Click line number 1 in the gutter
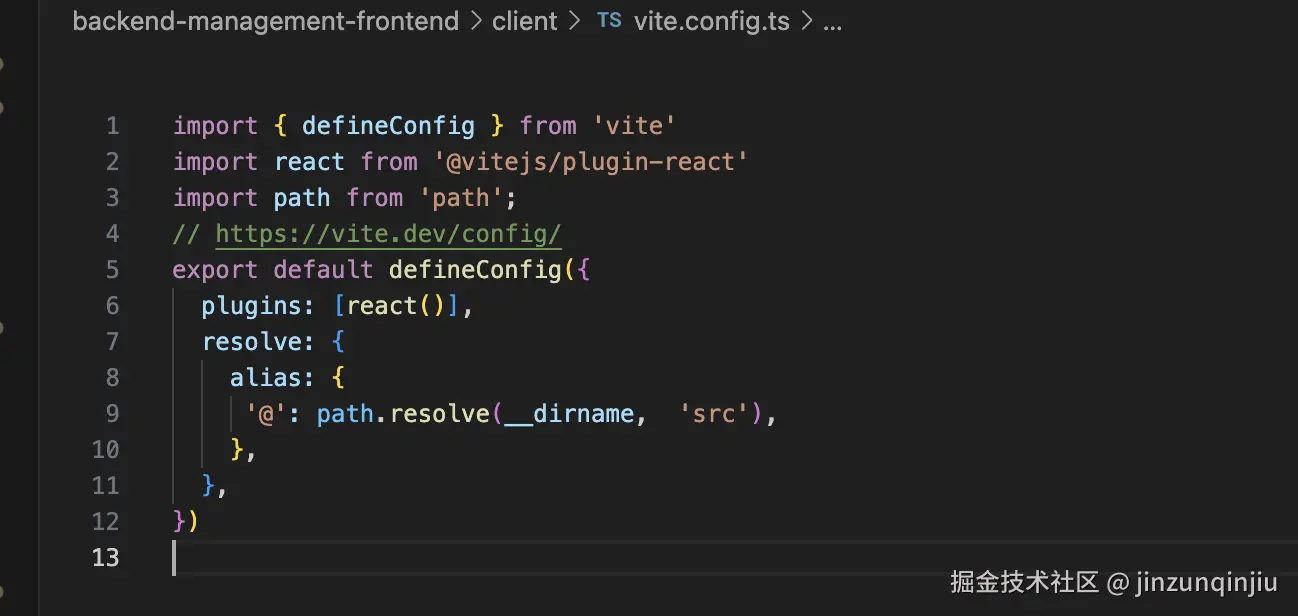The width and height of the screenshot is (1298, 616). (112, 126)
